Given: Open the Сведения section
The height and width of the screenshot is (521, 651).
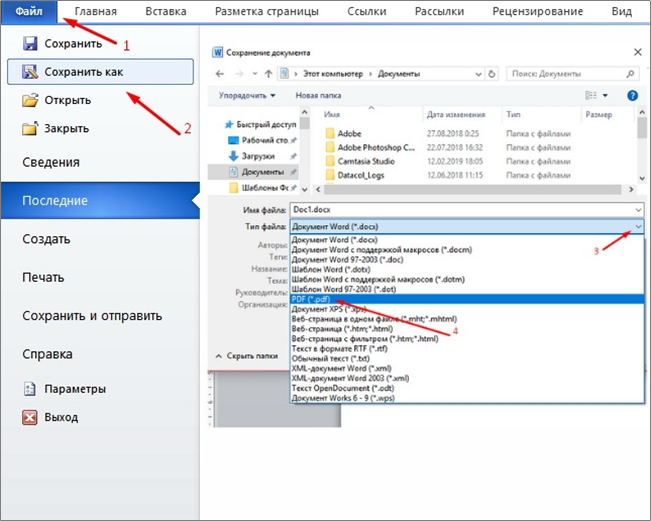Looking at the screenshot, I should [51, 162].
